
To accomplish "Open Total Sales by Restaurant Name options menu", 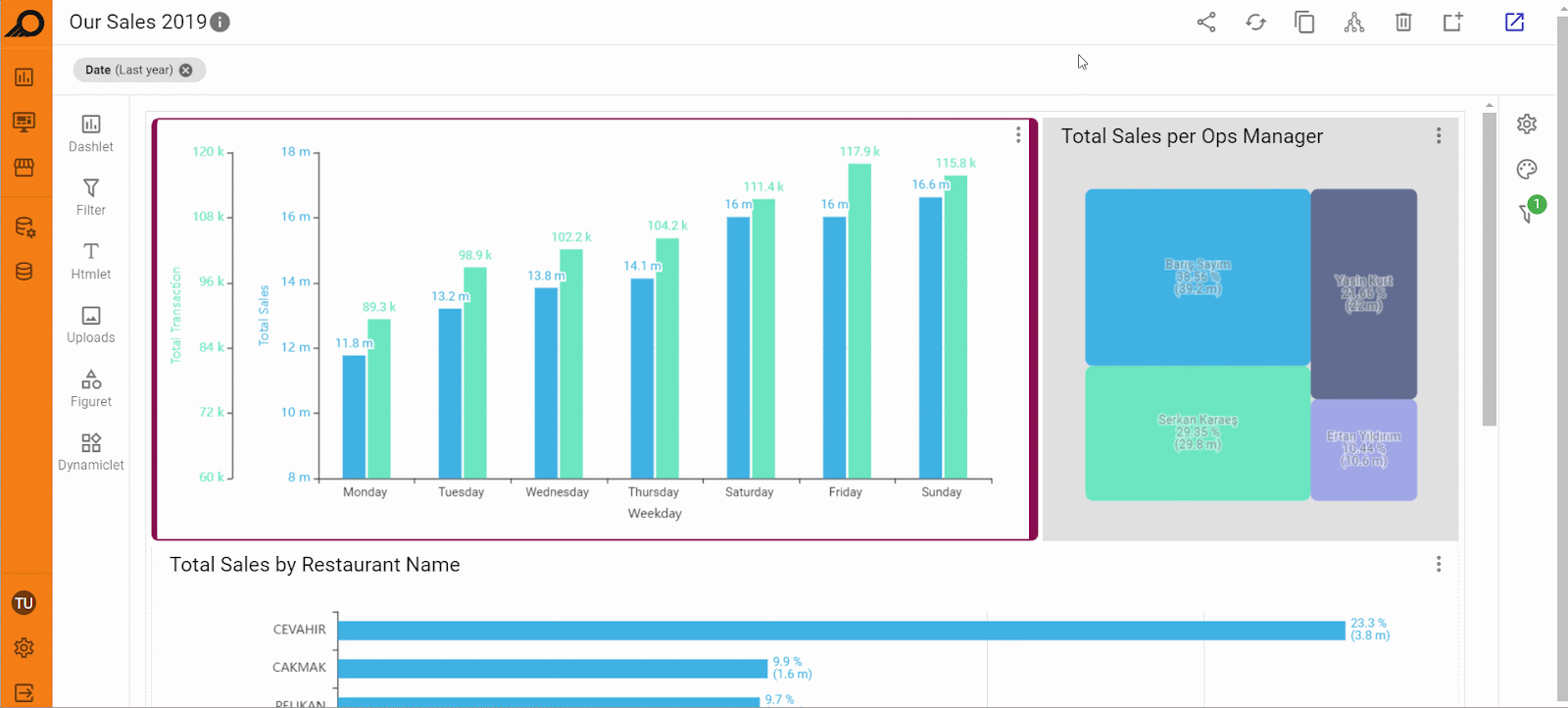I will 1439,564.
